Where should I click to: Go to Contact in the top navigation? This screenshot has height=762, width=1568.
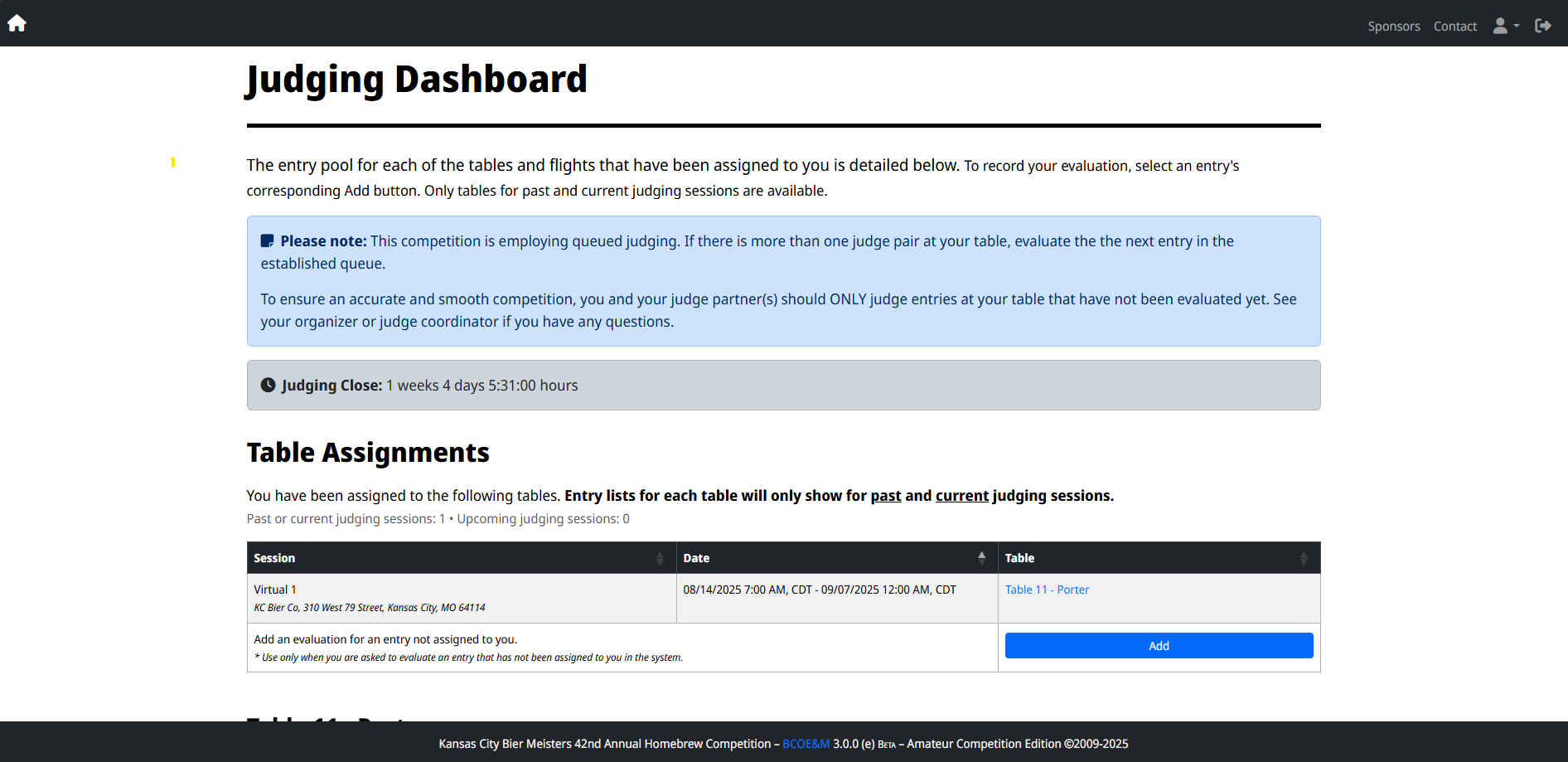coord(1454,27)
